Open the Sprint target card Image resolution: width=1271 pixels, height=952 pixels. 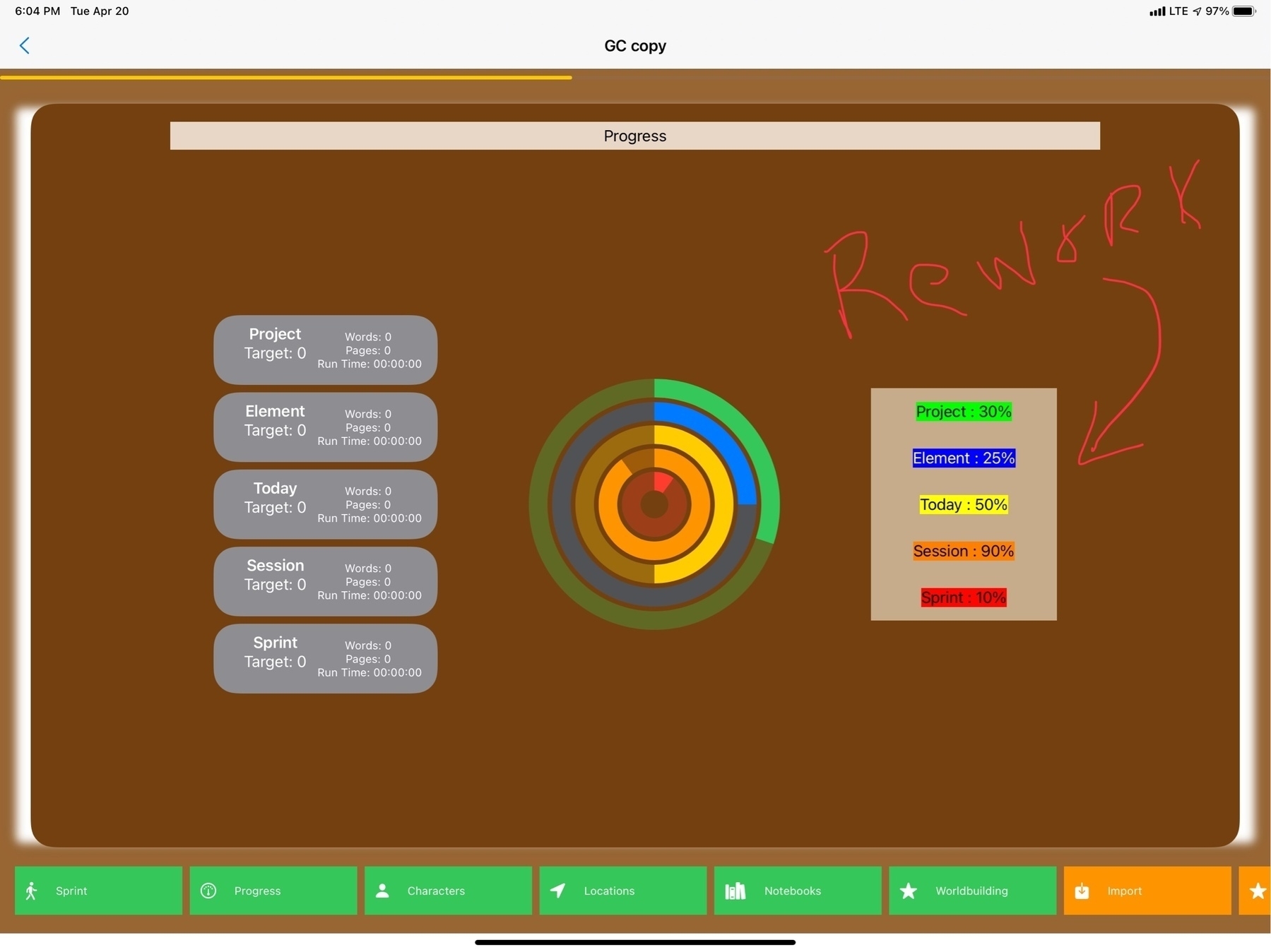coord(325,658)
